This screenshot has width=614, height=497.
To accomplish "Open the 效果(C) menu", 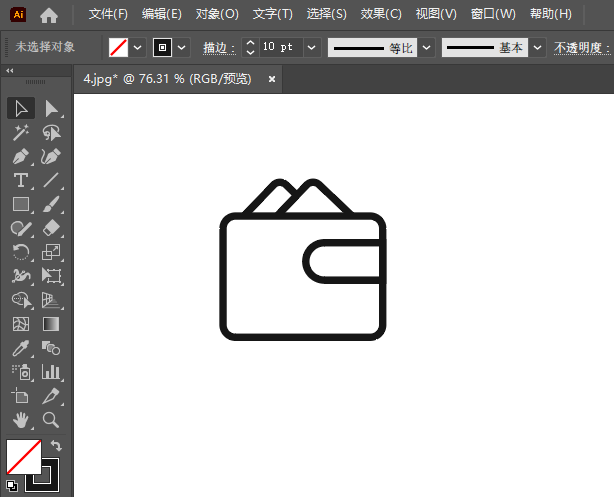I will 381,14.
